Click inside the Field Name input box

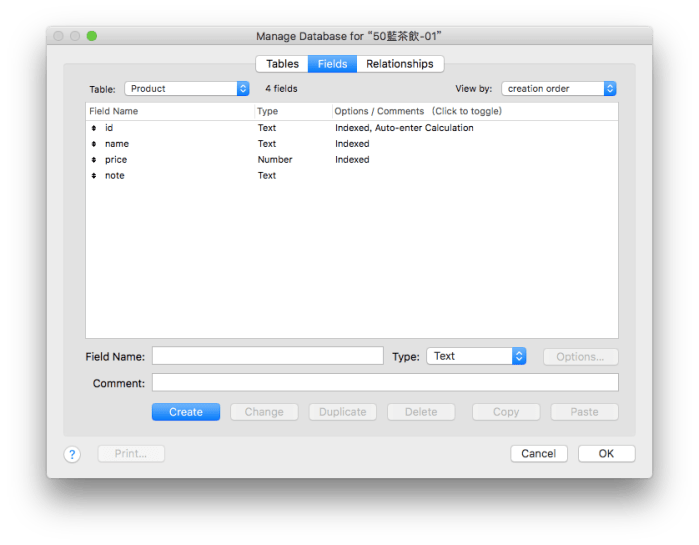(267, 356)
